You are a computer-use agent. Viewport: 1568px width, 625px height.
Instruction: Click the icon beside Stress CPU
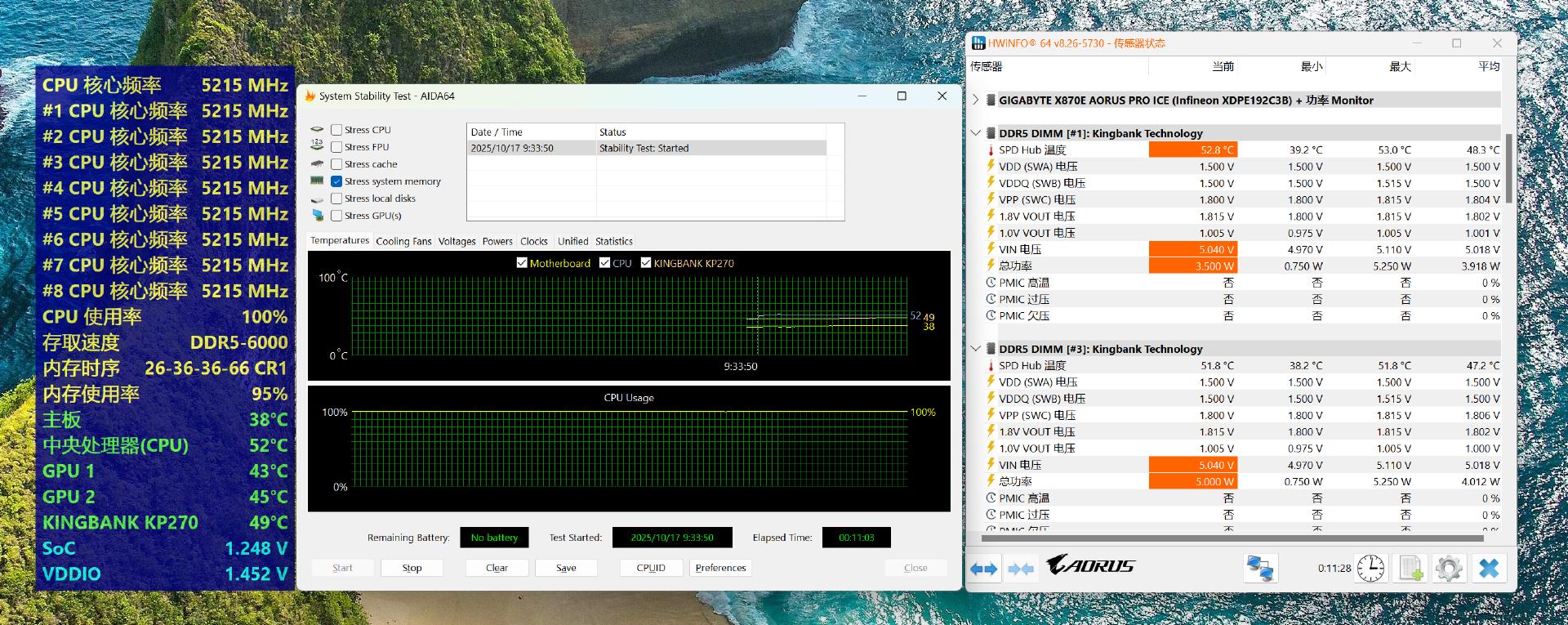click(x=317, y=130)
